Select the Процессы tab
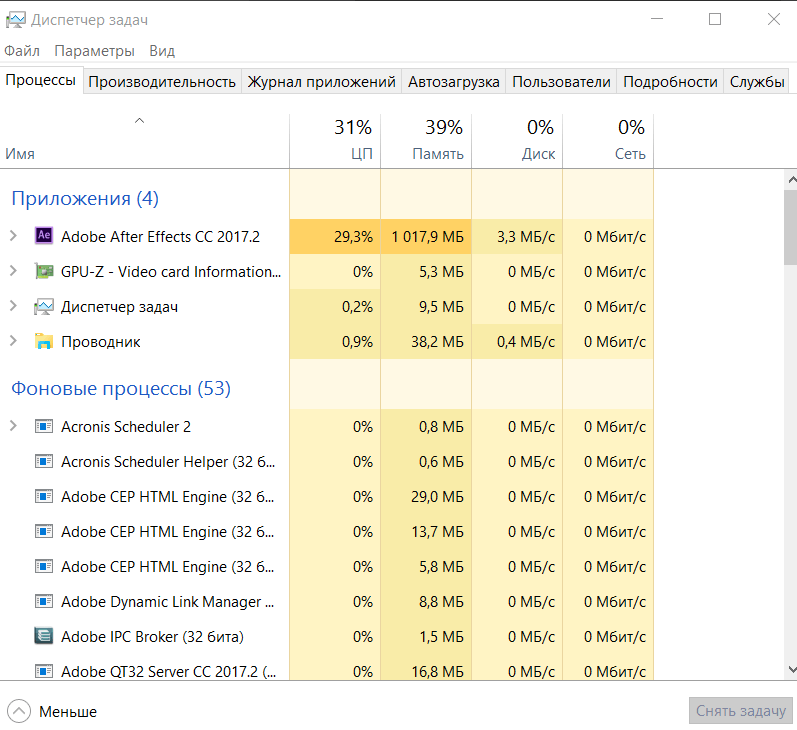 pos(41,80)
